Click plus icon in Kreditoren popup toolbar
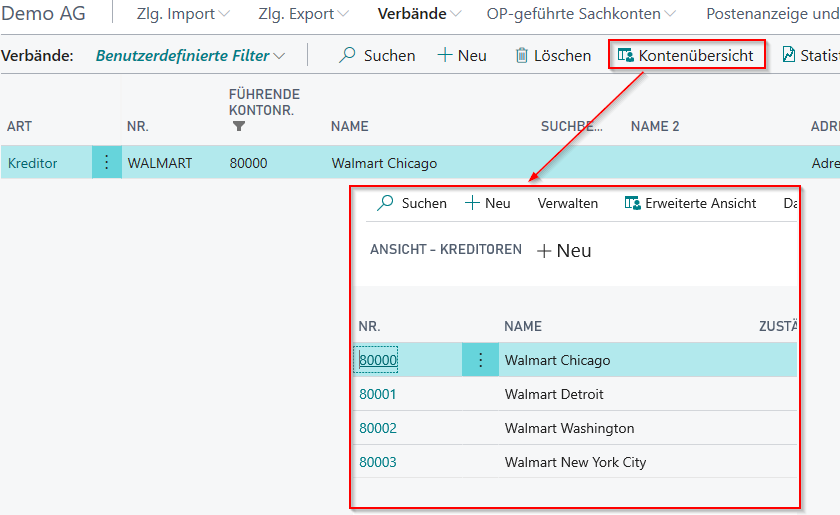This screenshot has height=515, width=840. click(472, 203)
